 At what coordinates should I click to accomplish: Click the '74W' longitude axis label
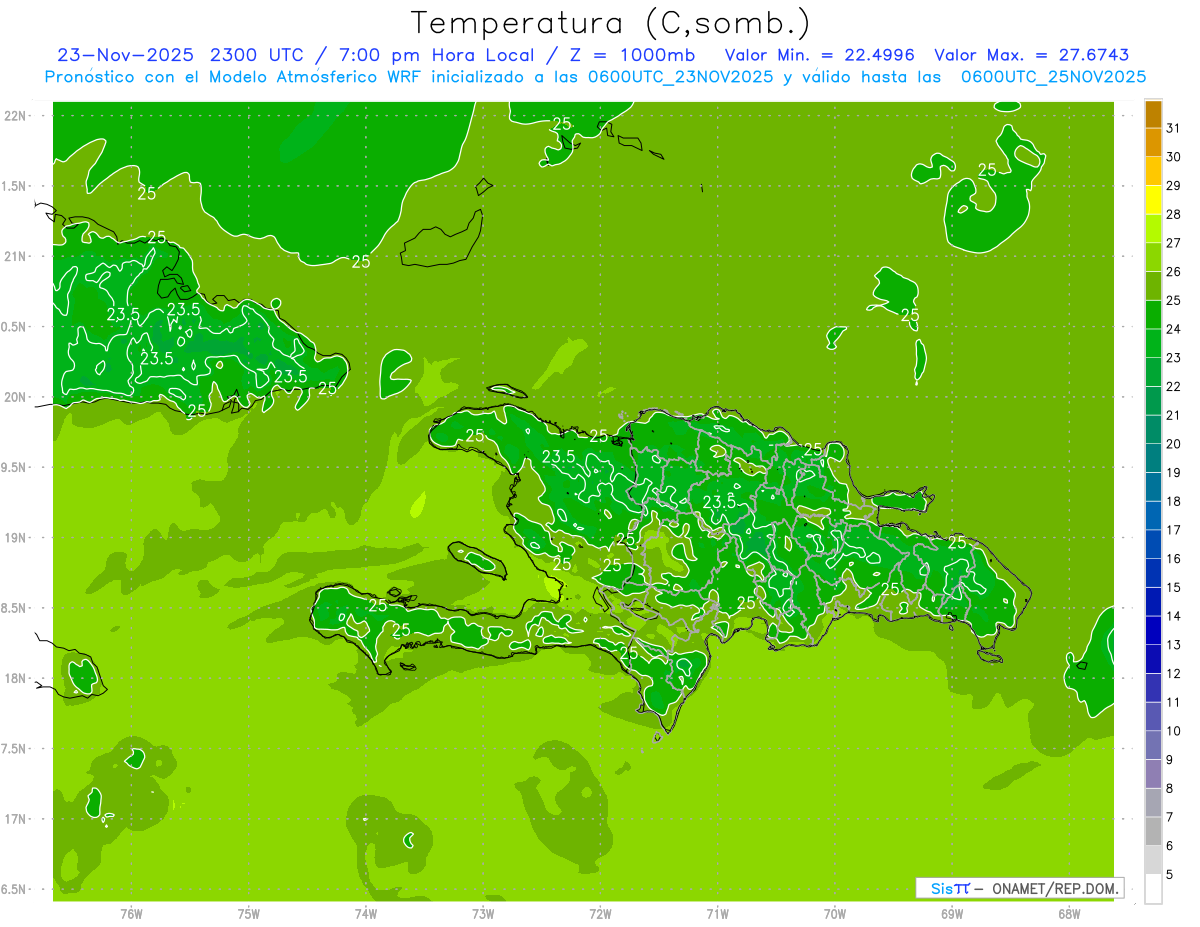[366, 913]
